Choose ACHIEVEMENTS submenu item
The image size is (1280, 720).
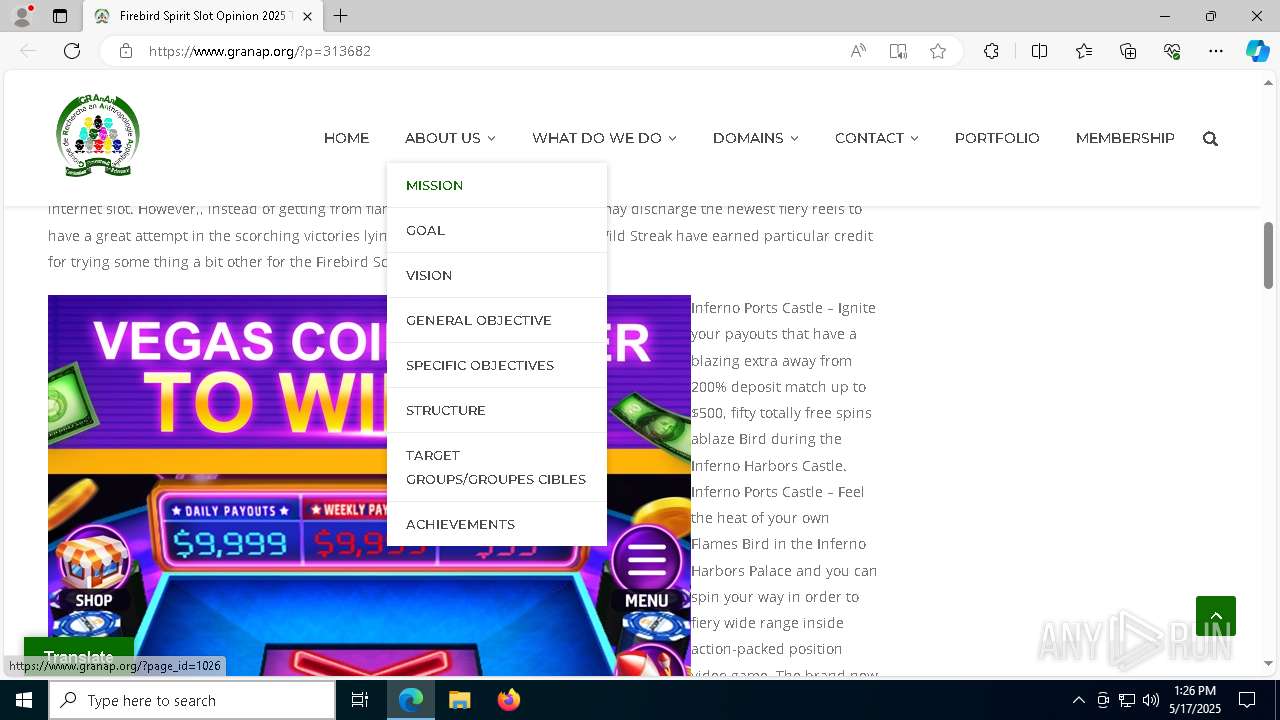497,524
